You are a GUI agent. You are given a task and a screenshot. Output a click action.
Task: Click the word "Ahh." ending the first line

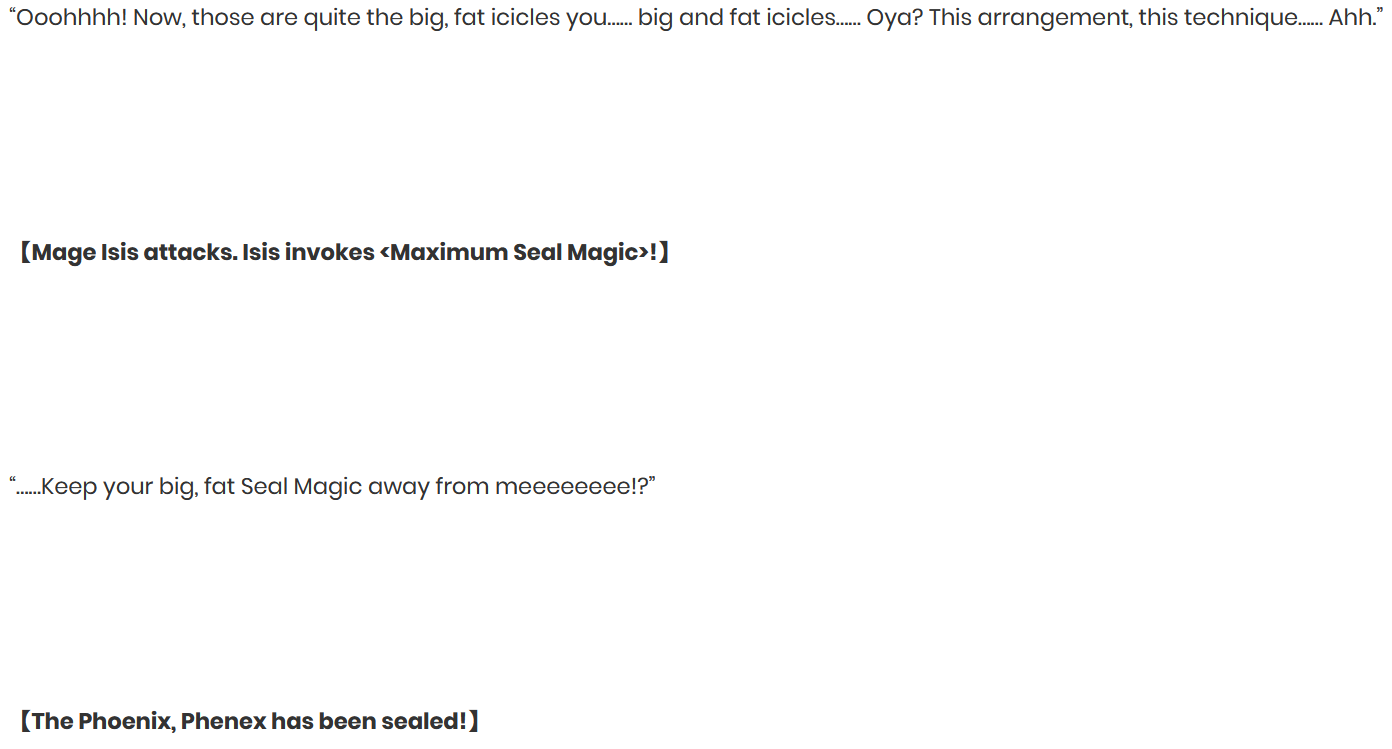[1352, 18]
